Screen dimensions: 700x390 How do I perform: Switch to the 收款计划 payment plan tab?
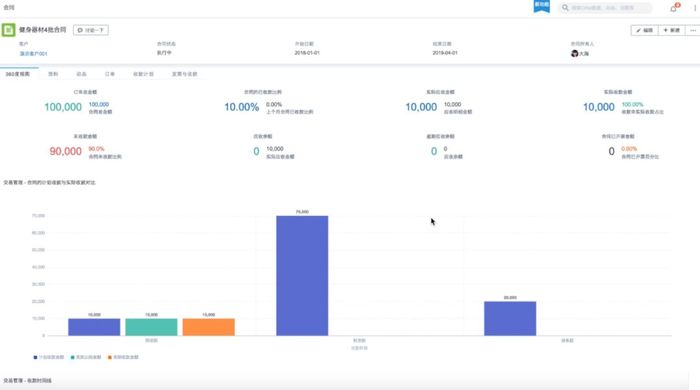pyautogui.click(x=143, y=74)
